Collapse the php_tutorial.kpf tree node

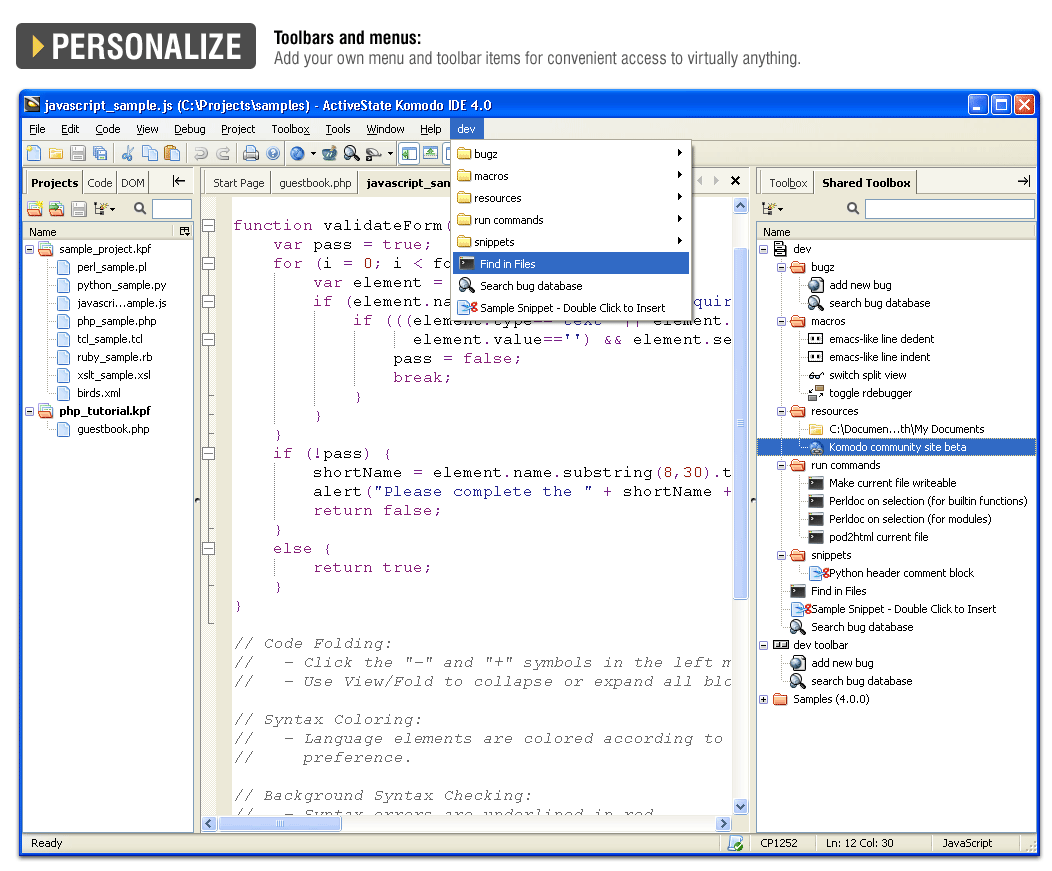click(30, 411)
